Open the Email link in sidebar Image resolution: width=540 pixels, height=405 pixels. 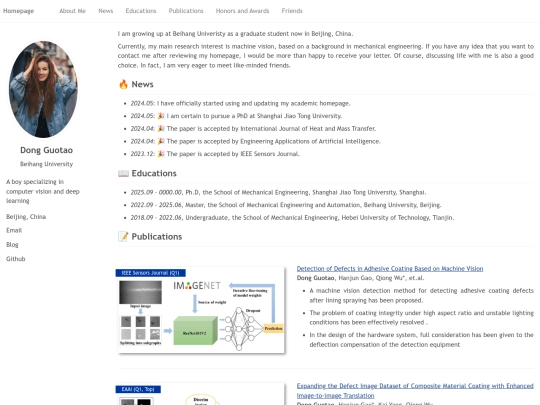(14, 230)
